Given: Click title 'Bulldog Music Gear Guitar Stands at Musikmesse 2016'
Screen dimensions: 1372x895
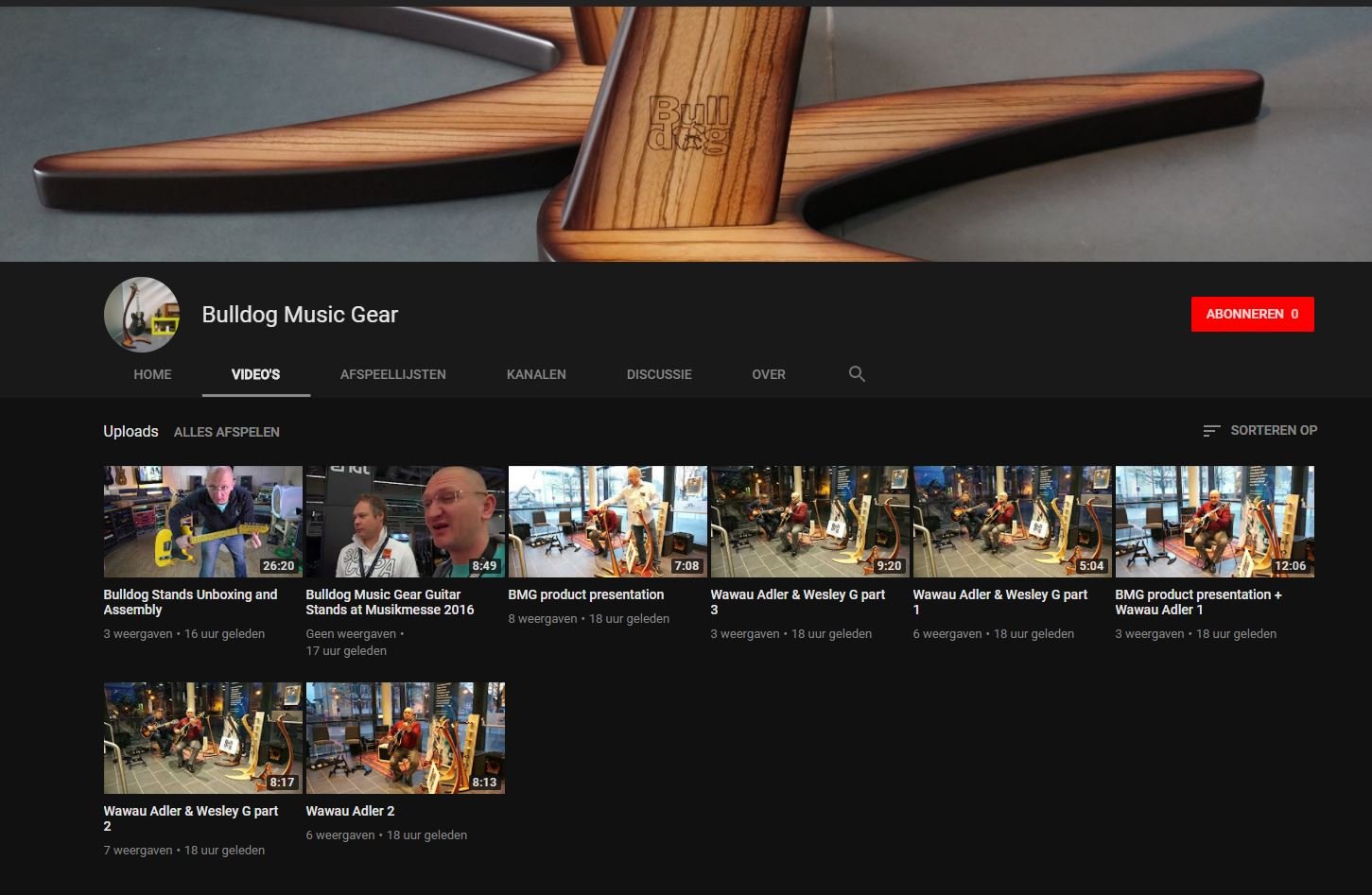Looking at the screenshot, I should click(x=390, y=602).
